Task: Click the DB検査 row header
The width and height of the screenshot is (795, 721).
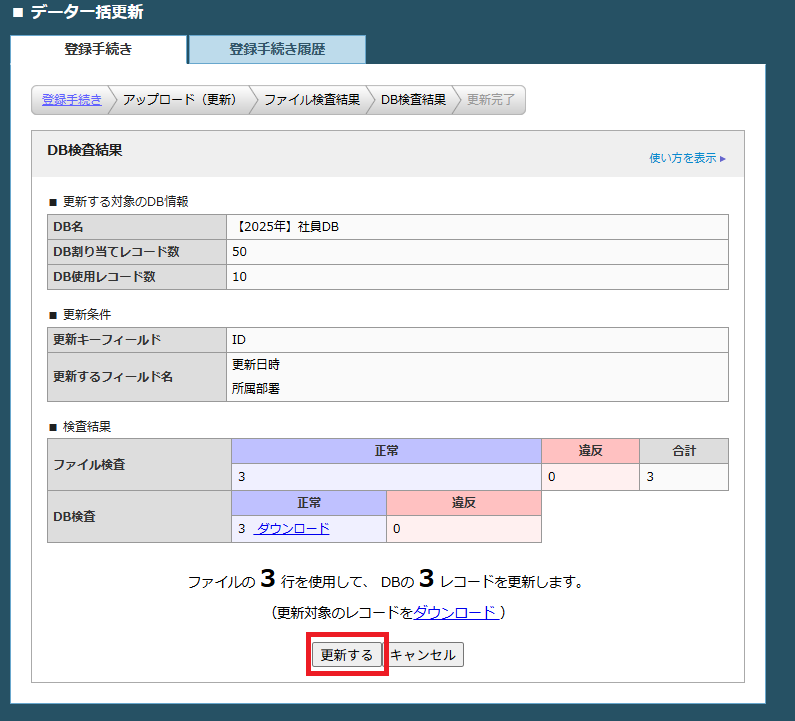Action: click(x=139, y=517)
